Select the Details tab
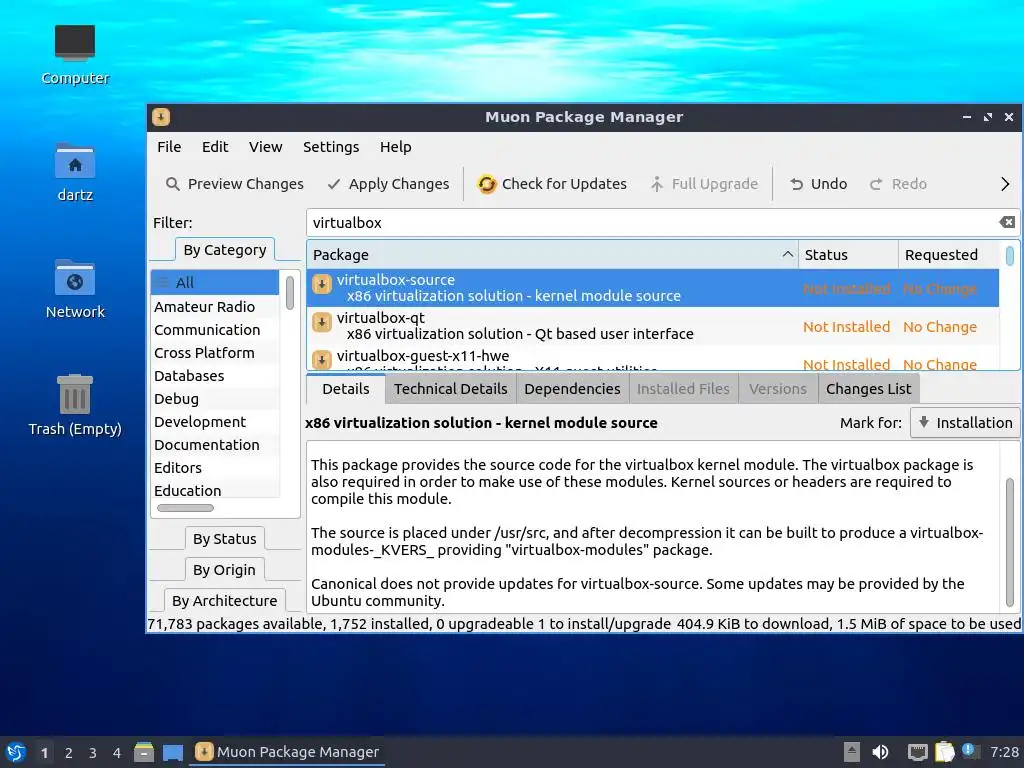The image size is (1024, 768). [345, 389]
